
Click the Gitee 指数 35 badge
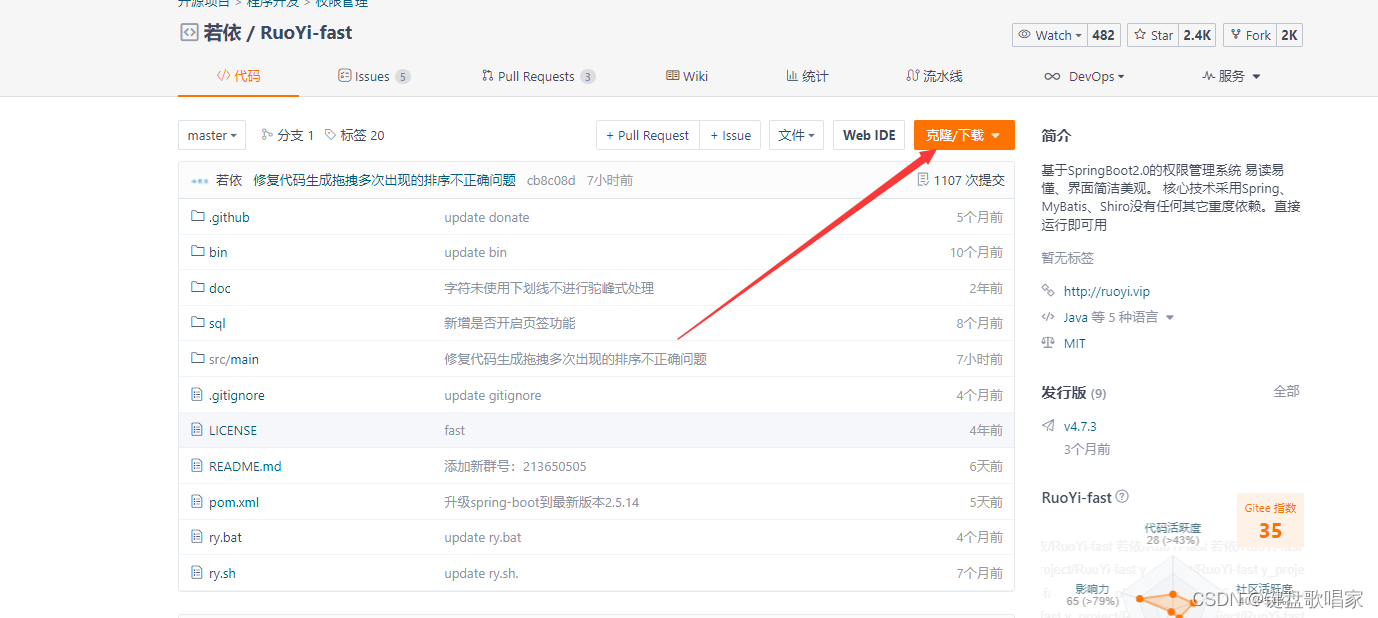1270,520
